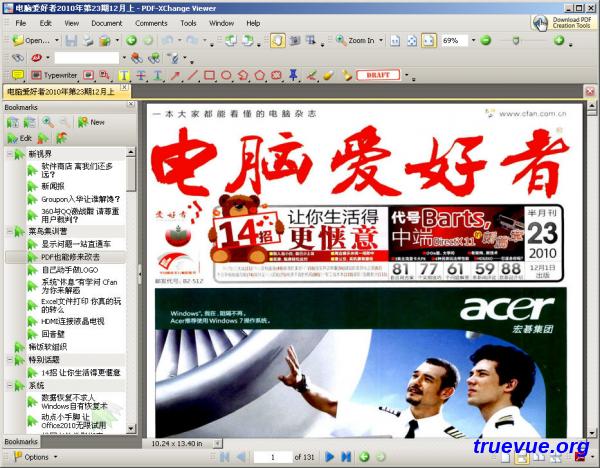Collapse the 特别话题 bookmark node

click(x=9, y=360)
